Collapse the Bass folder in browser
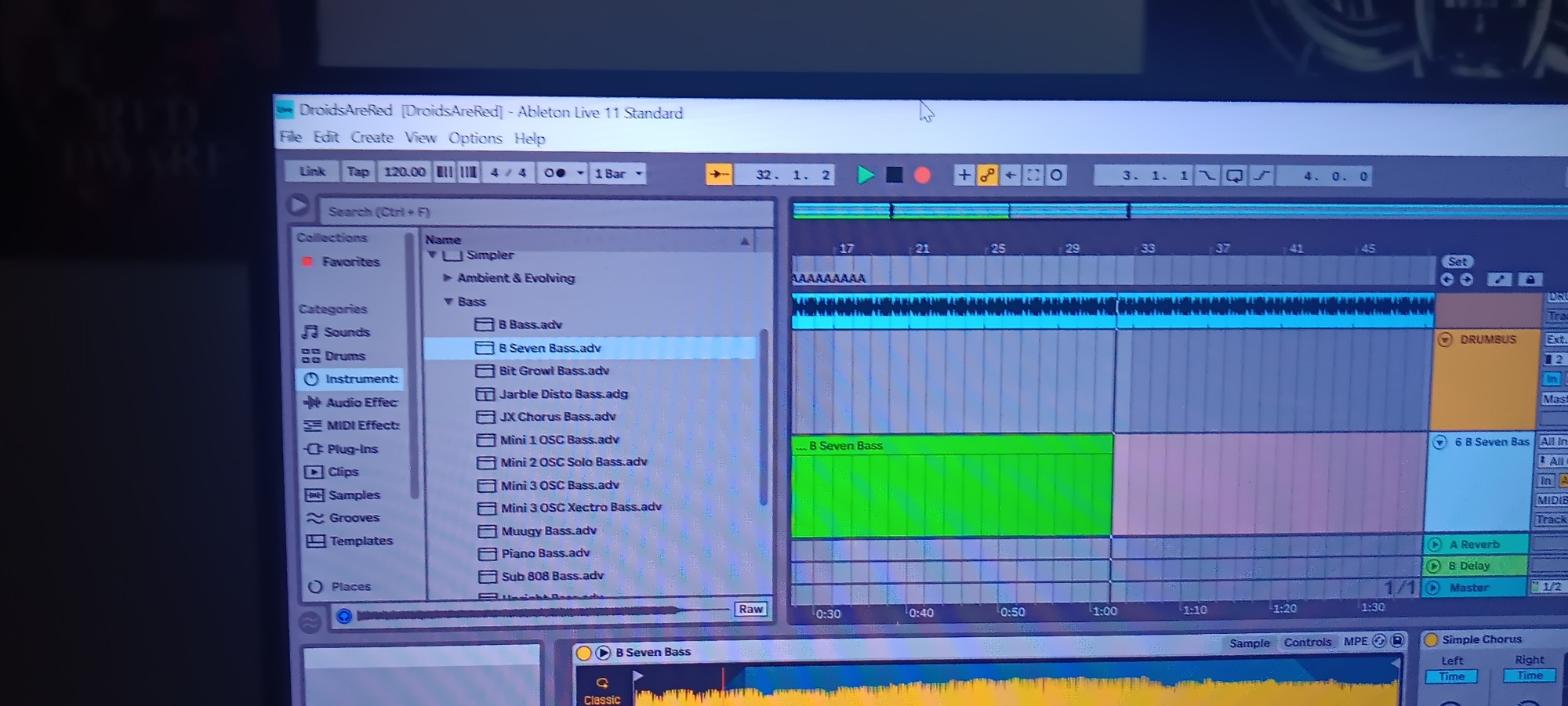Viewport: 1568px width, 706px height. [448, 302]
